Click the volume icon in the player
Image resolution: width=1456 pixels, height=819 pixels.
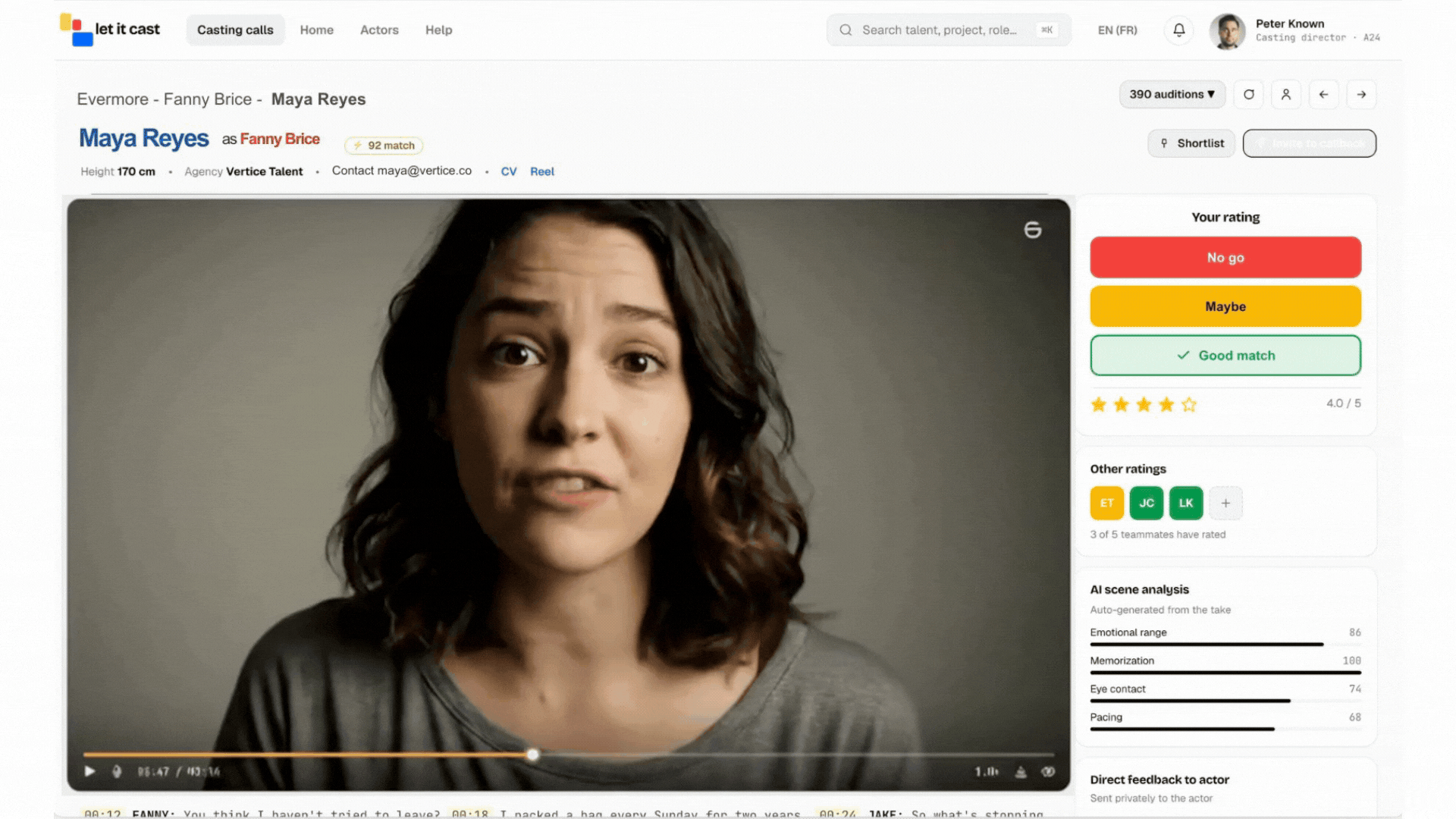pos(117,772)
